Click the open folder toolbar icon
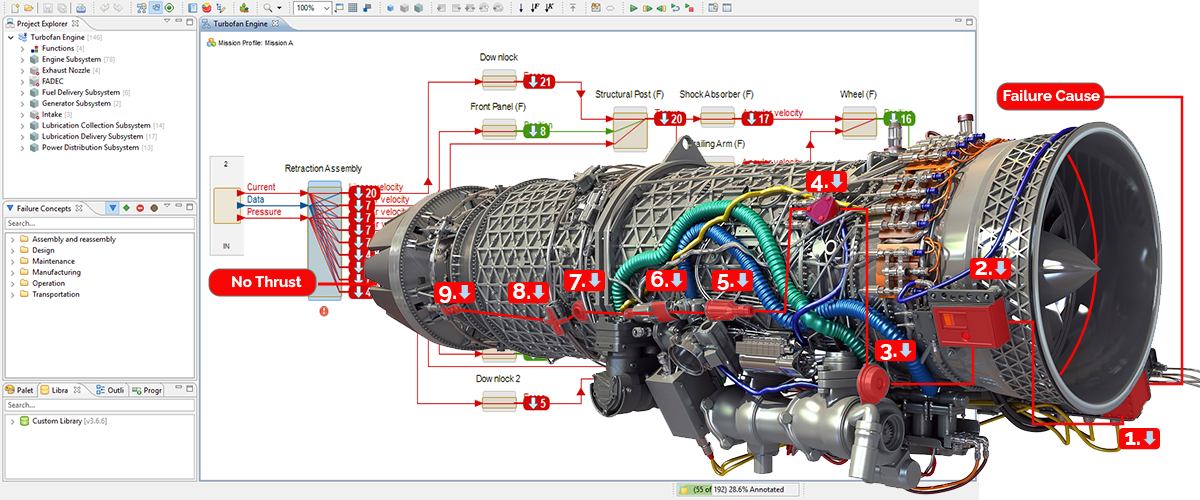This screenshot has width=1200, height=500. pyautogui.click(x=30, y=8)
